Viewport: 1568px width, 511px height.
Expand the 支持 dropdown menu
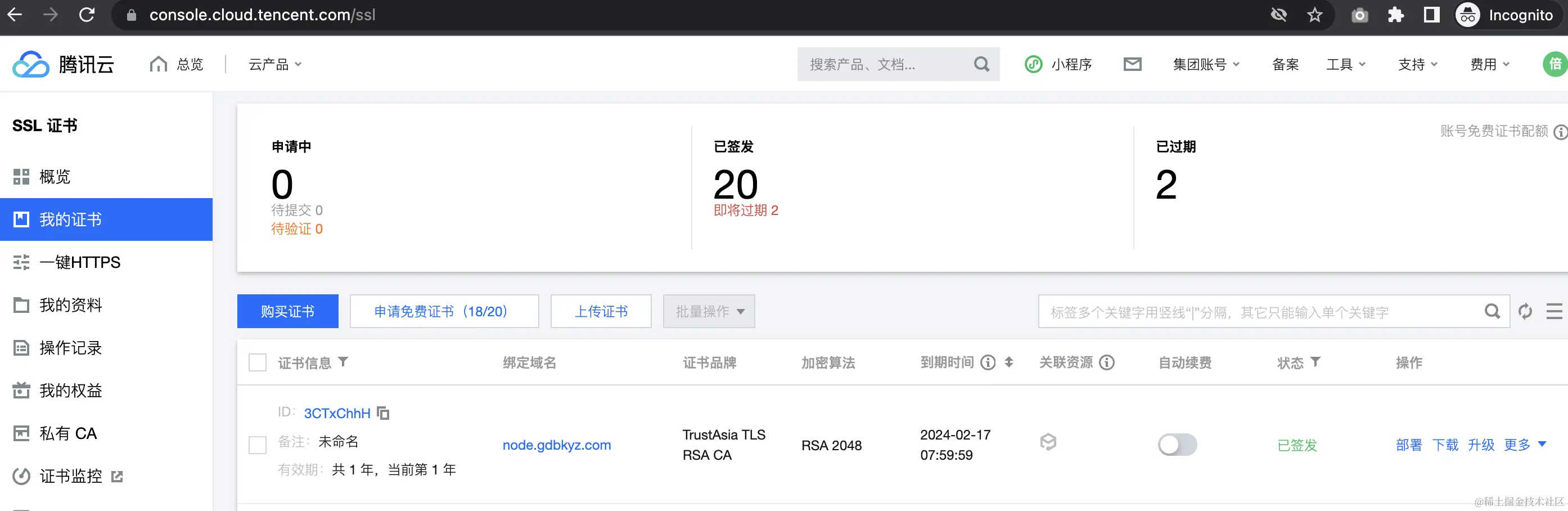[1418, 64]
